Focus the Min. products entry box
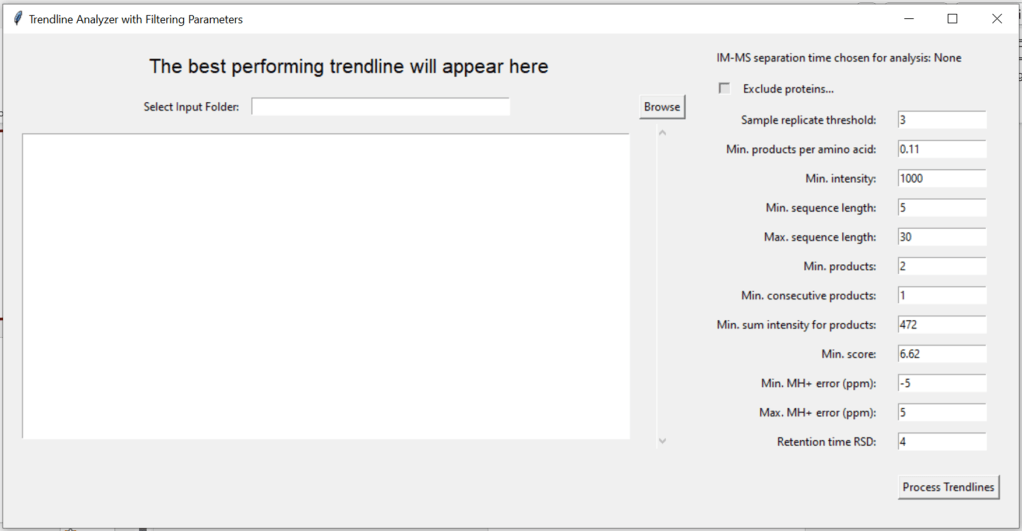1022x531 pixels. pos(941,266)
